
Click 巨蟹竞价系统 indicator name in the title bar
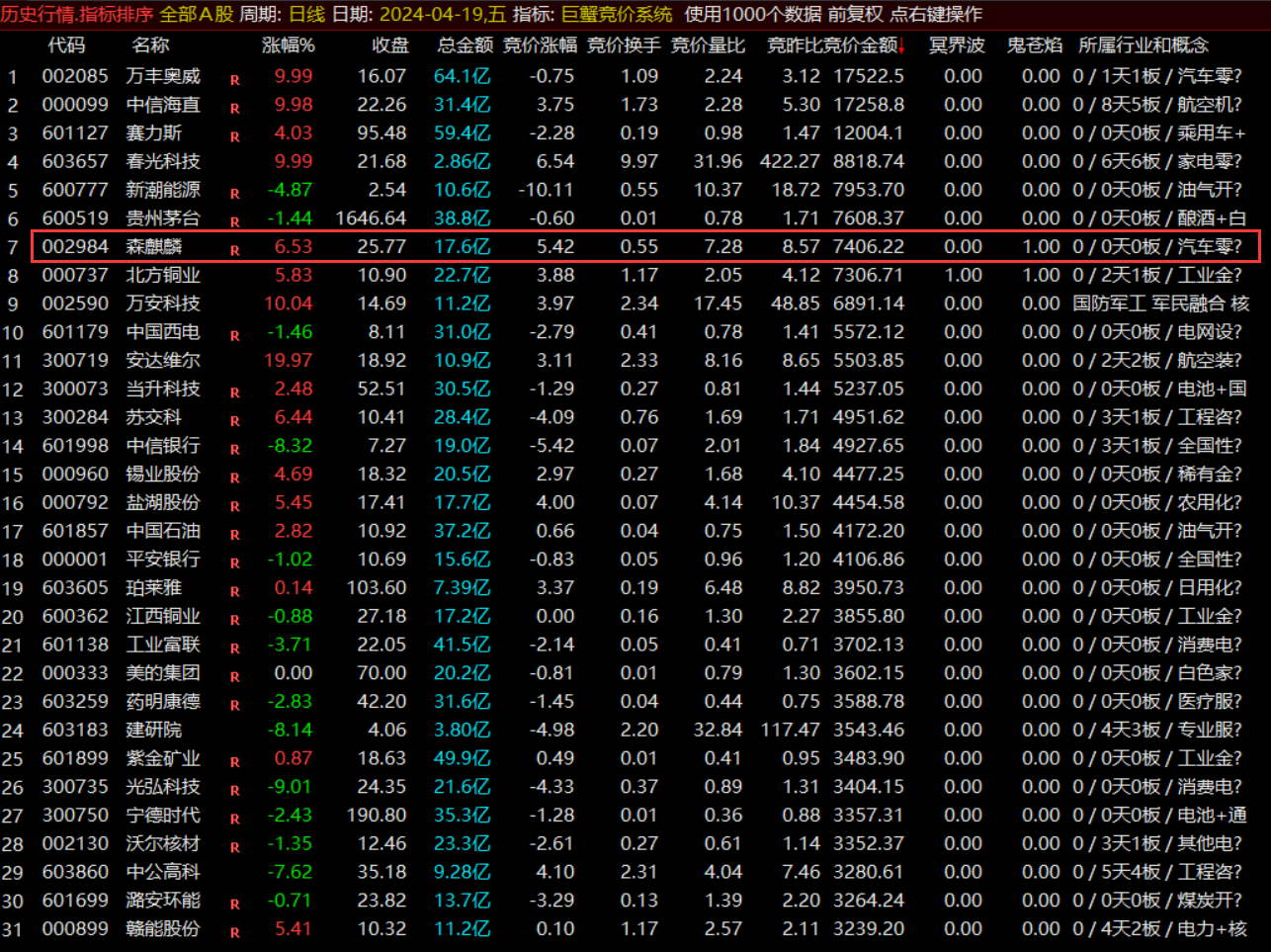pos(617,14)
